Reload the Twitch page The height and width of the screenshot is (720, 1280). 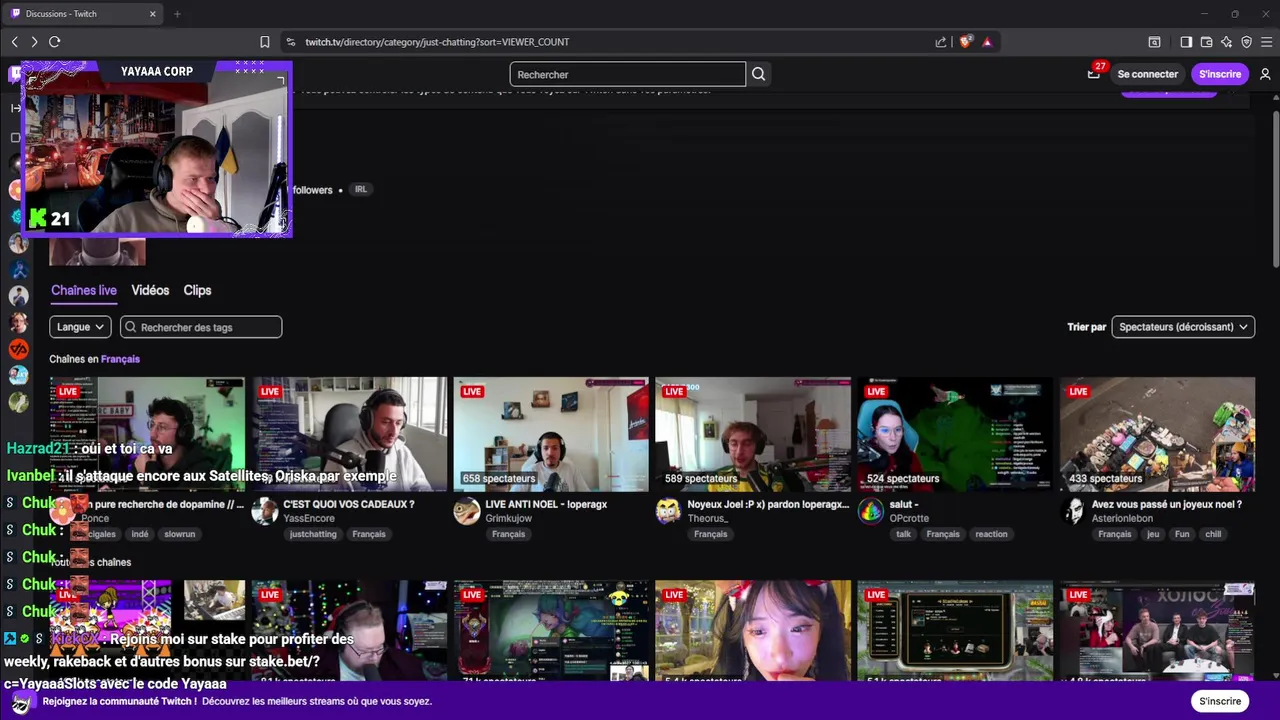click(55, 42)
